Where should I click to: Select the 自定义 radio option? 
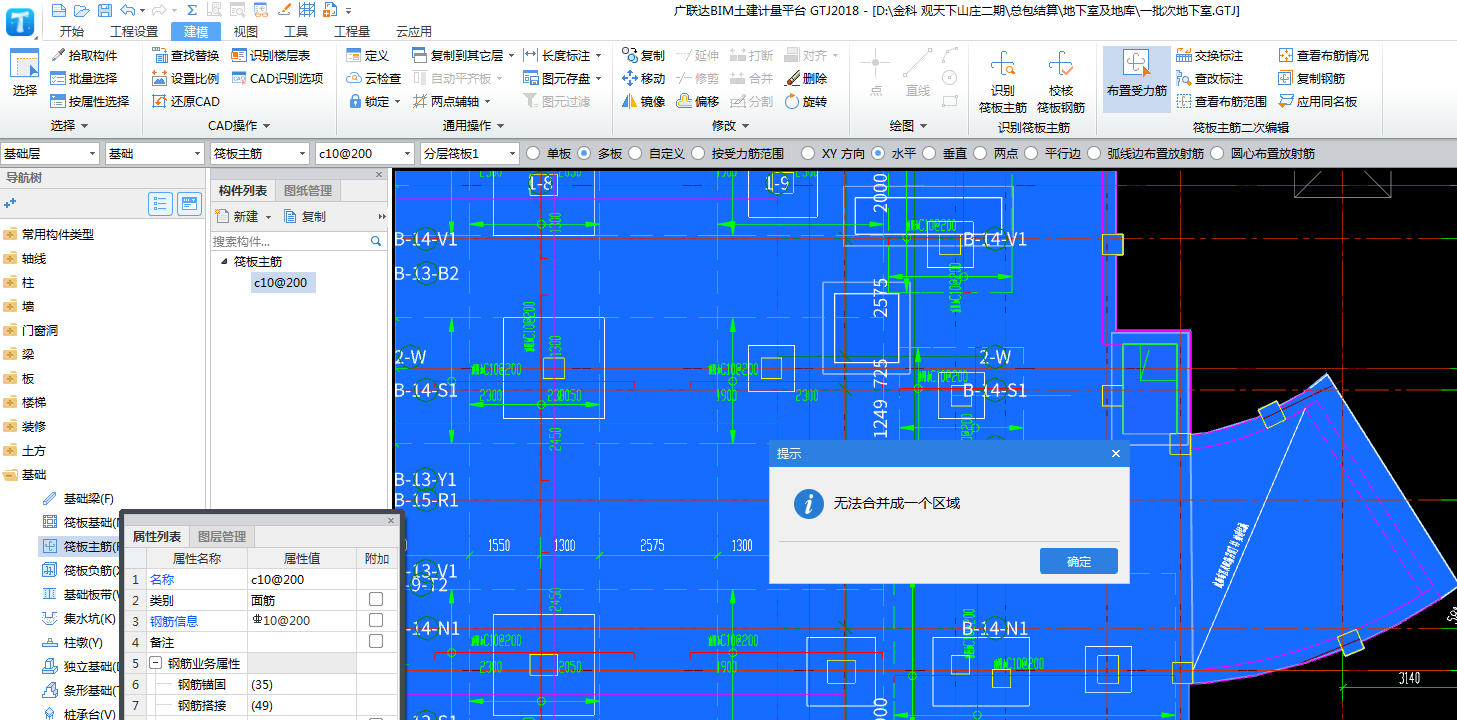click(637, 153)
